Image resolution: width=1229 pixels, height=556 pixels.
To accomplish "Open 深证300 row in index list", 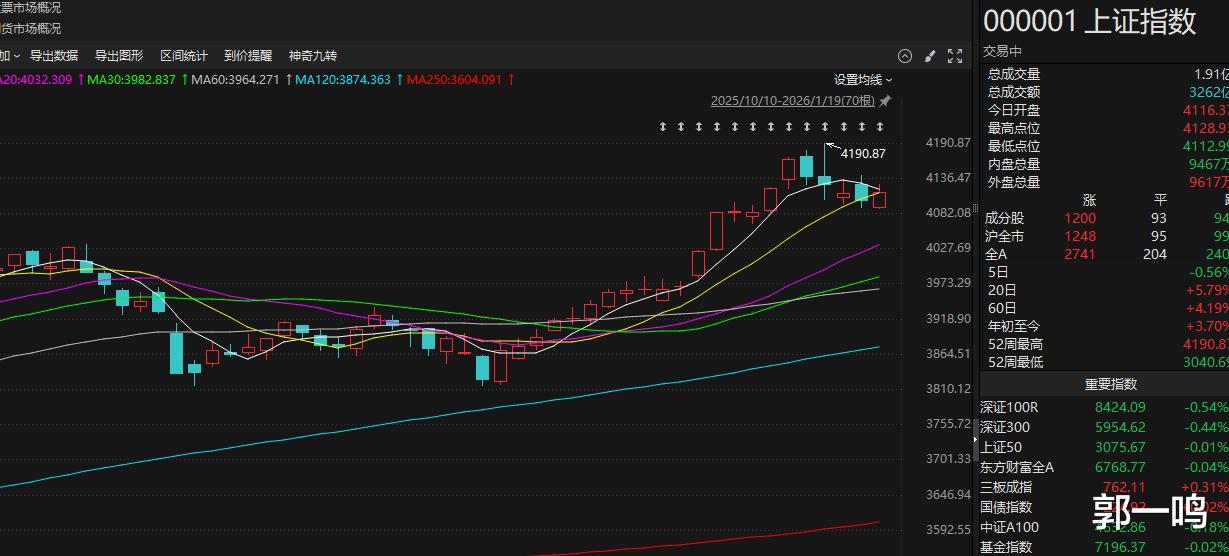I will pos(1104,427).
